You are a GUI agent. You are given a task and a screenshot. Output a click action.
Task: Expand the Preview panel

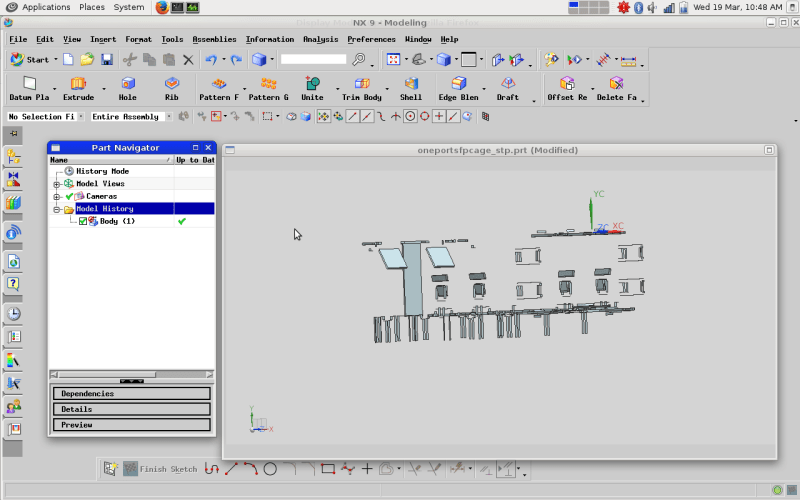pyautogui.click(x=132, y=424)
